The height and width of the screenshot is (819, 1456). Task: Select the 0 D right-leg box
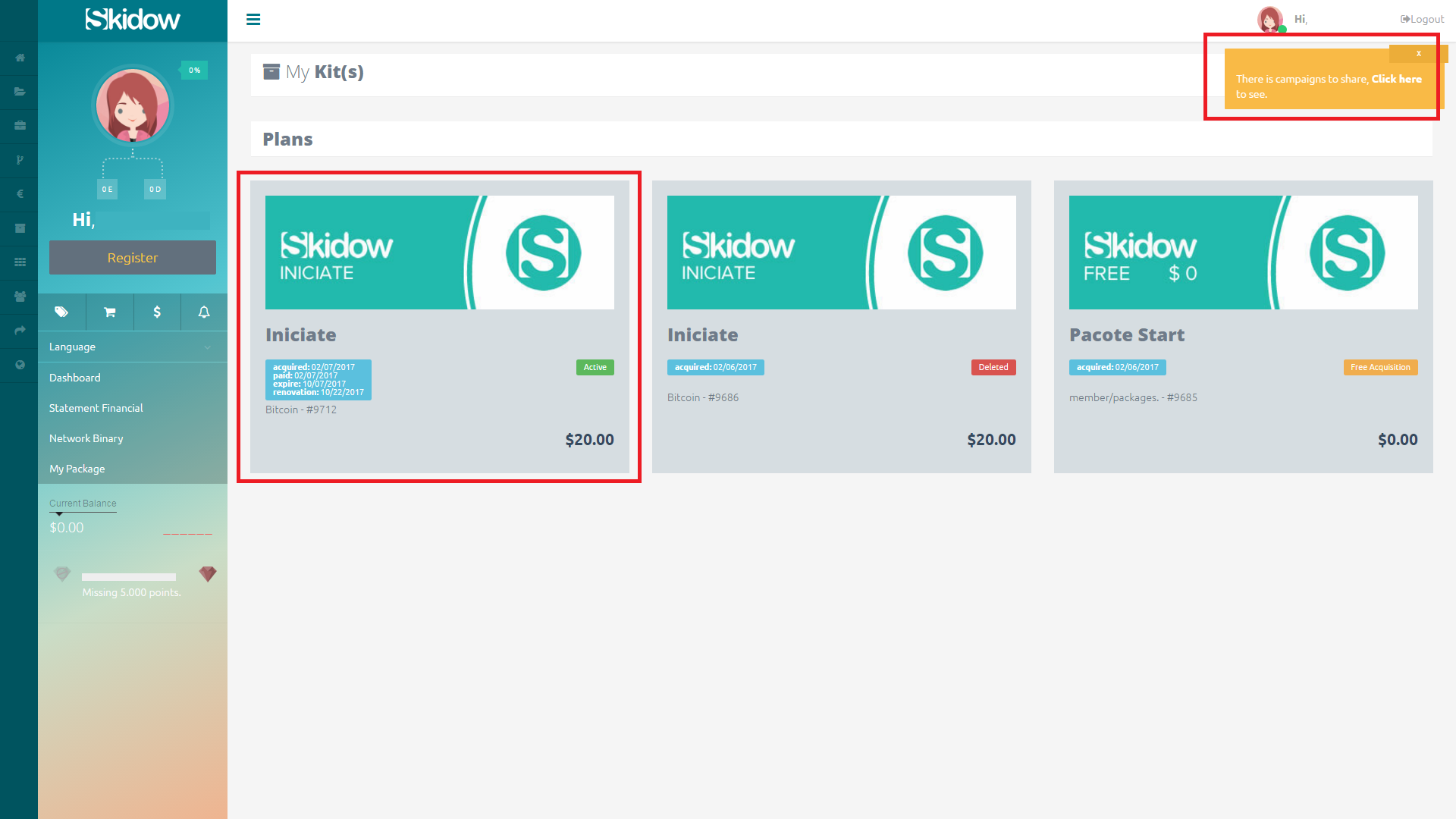155,190
